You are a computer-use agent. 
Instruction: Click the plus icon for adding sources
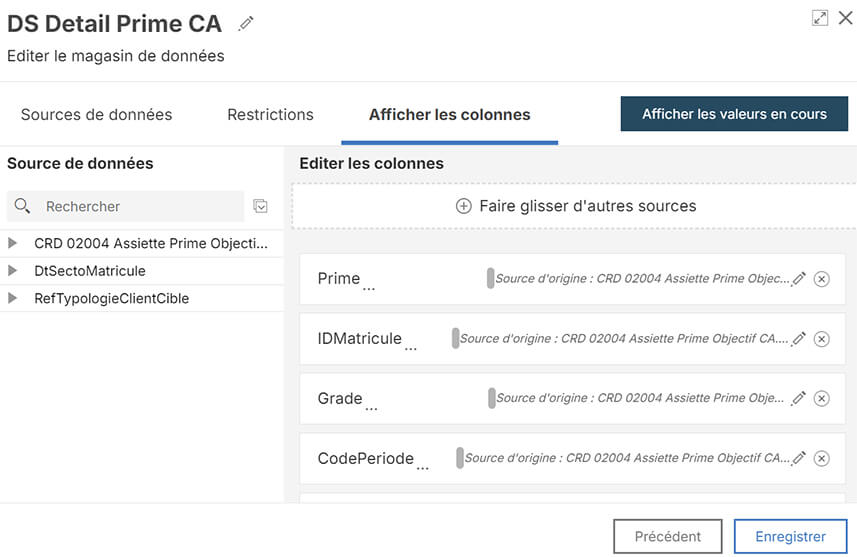(x=463, y=206)
